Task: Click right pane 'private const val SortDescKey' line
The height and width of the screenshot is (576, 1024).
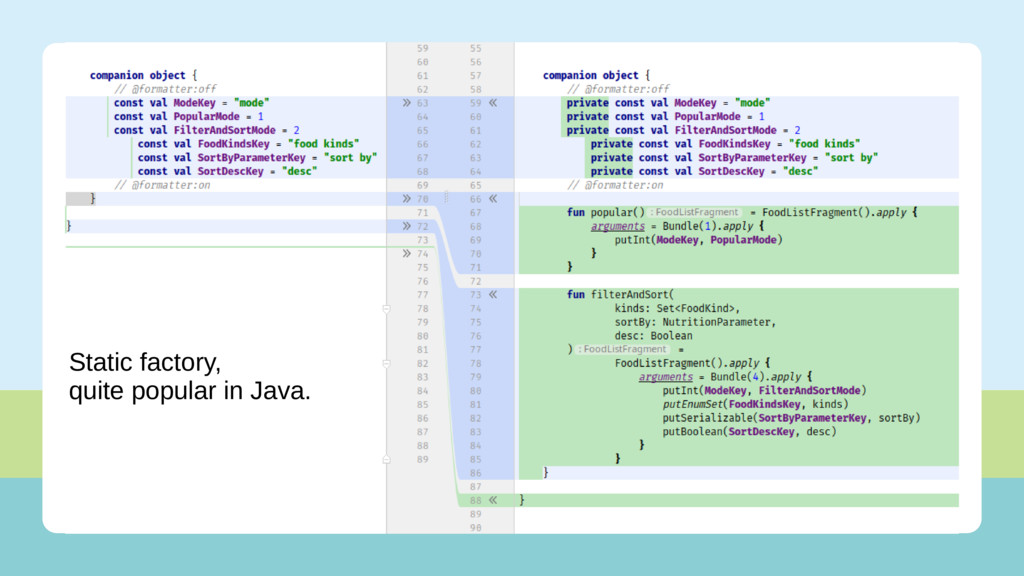Action: 704,171
